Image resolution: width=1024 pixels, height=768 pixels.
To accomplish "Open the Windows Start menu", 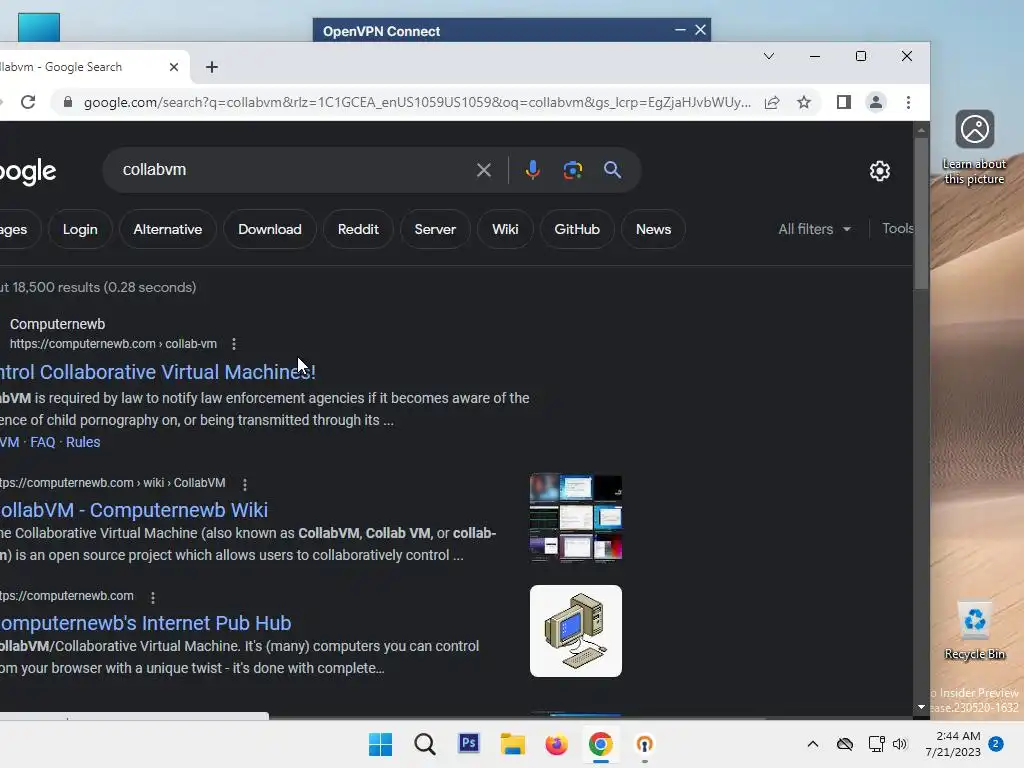I will [x=380, y=744].
